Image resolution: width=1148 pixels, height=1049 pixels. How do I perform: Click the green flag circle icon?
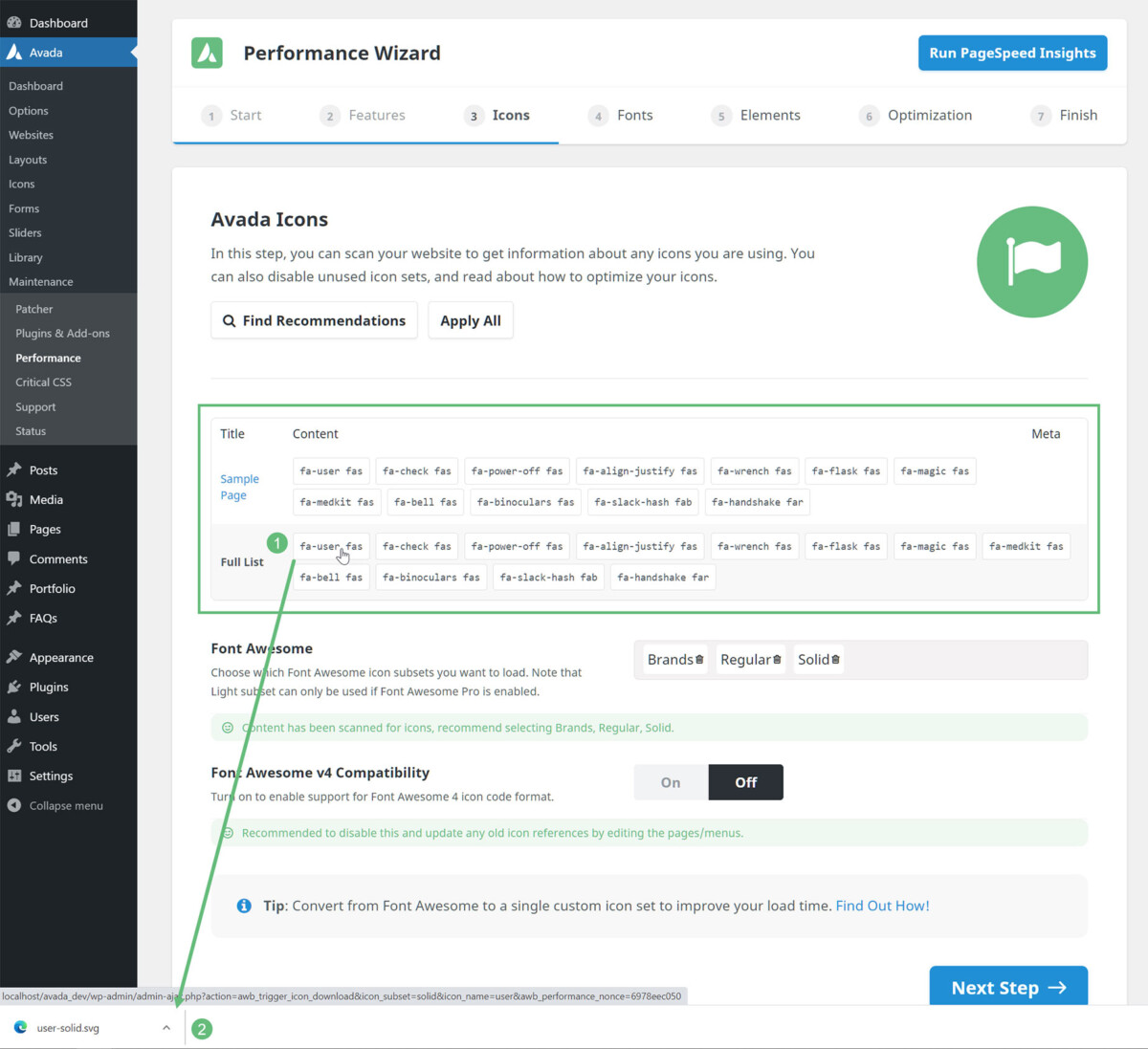[x=1031, y=262]
